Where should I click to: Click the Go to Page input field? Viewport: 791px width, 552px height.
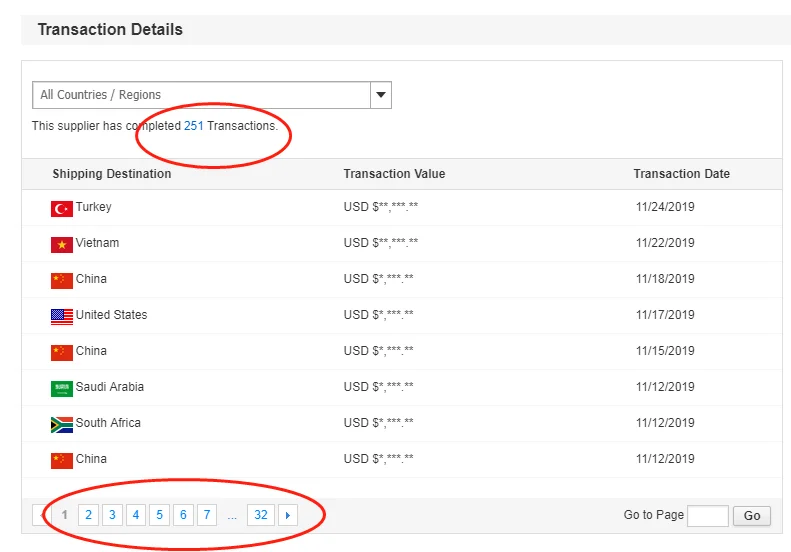tap(708, 516)
